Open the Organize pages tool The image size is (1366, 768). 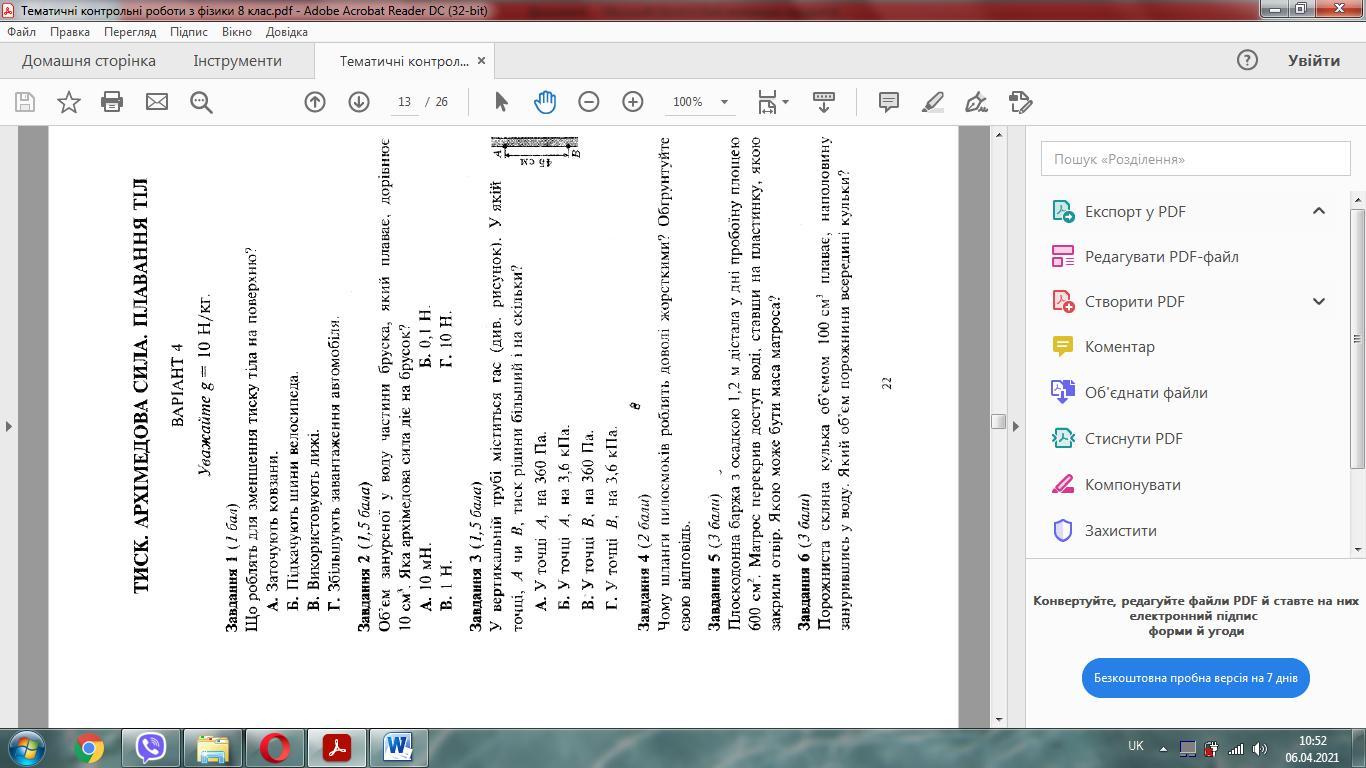[x=1132, y=484]
